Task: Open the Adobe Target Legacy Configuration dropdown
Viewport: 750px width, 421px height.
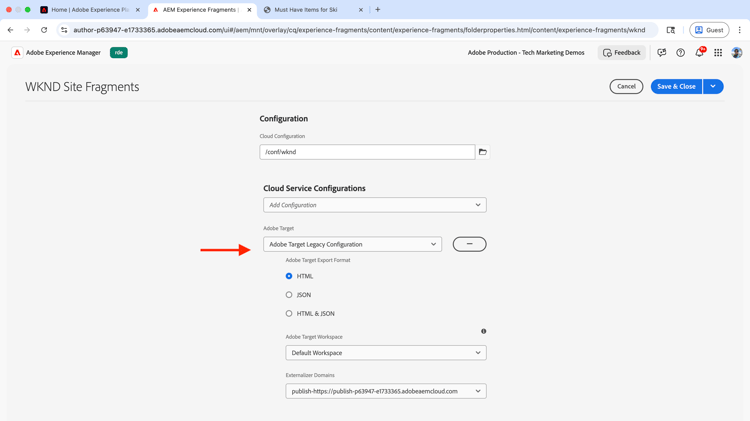Action: (x=353, y=244)
